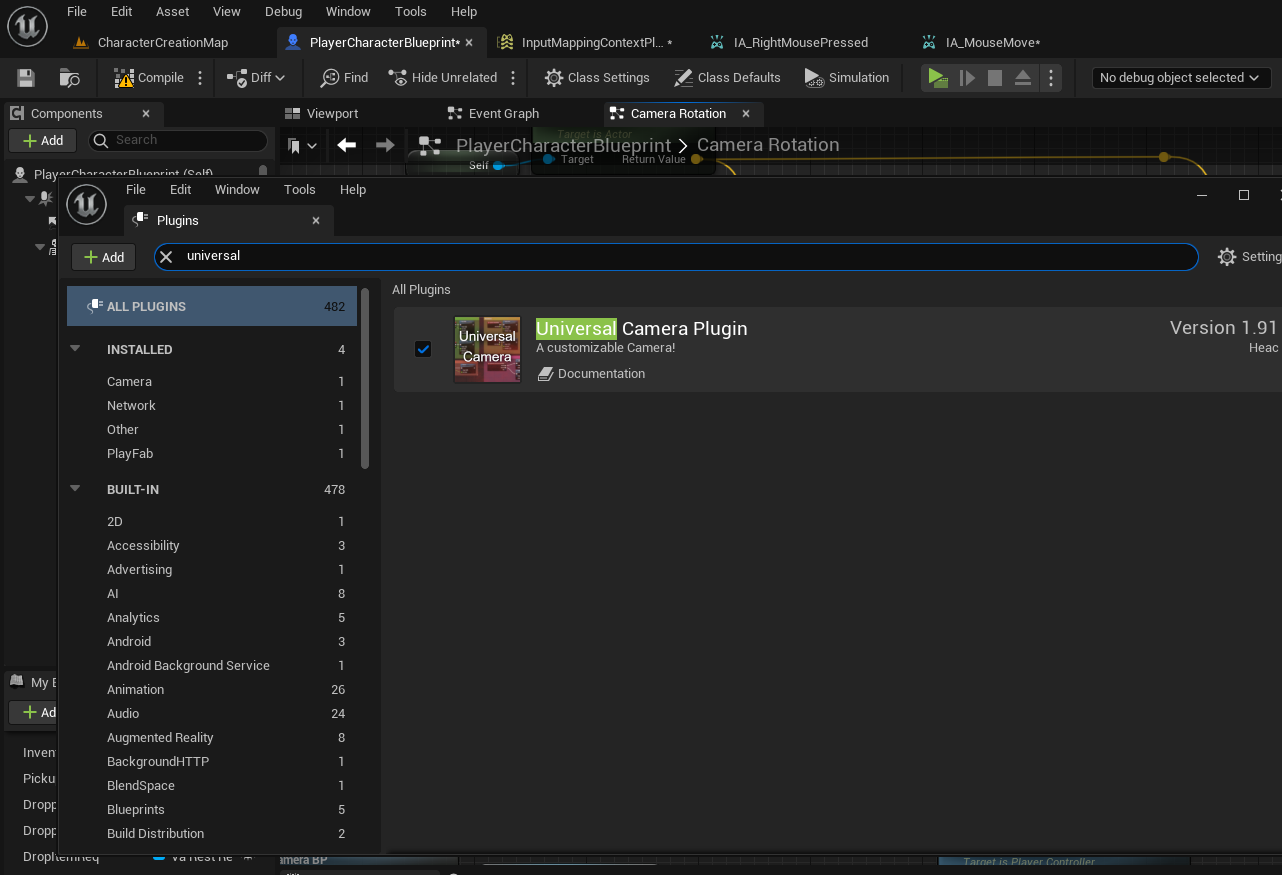Screen dimensions: 1282x875
Task: Toggle Hide Unrelated nodes
Action: point(442,77)
